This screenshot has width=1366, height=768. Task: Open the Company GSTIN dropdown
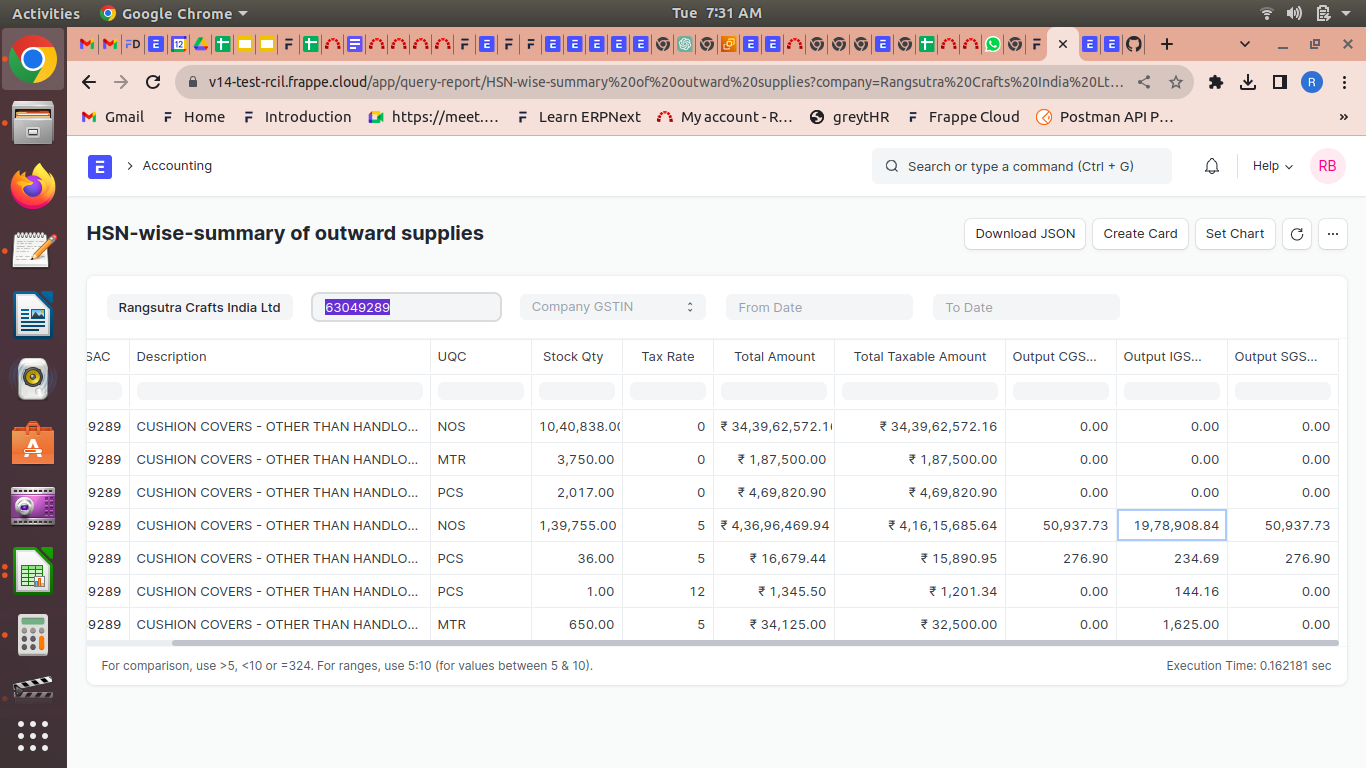[x=612, y=307]
